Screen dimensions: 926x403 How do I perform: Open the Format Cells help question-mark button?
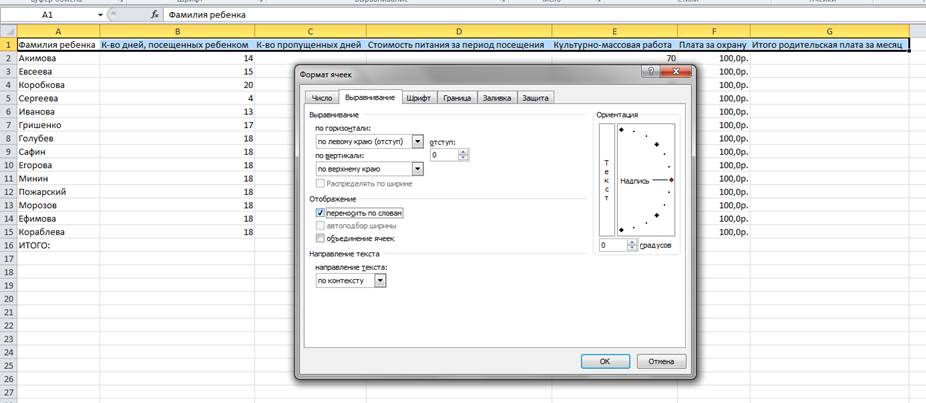pyautogui.click(x=651, y=71)
